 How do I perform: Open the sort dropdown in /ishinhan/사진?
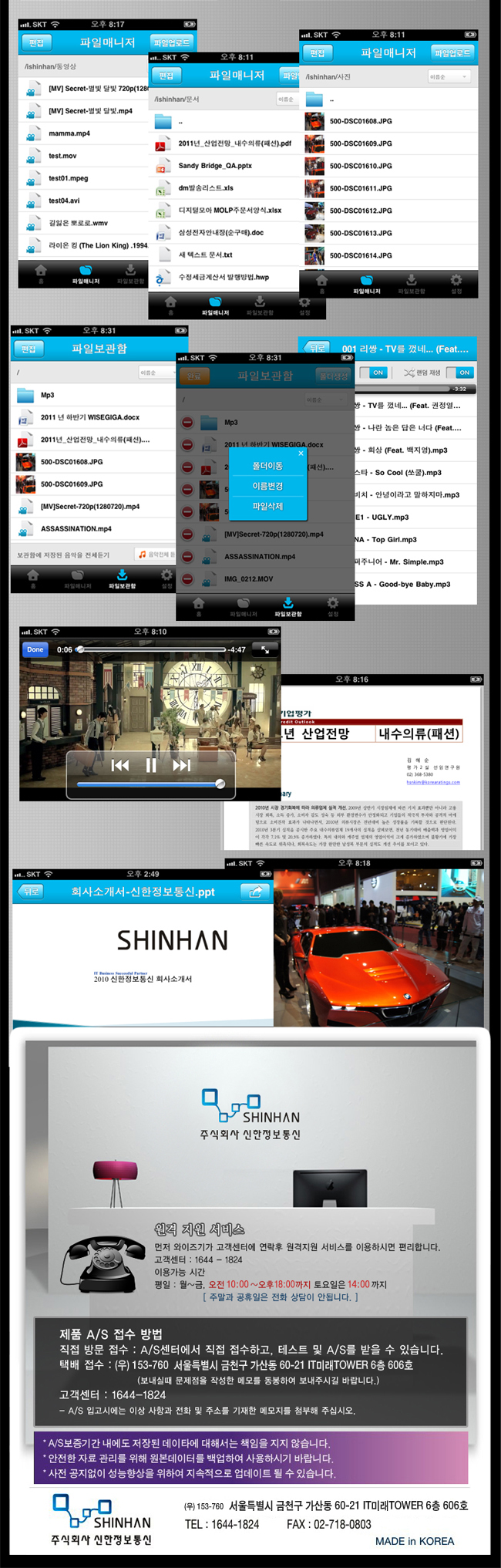(449, 76)
